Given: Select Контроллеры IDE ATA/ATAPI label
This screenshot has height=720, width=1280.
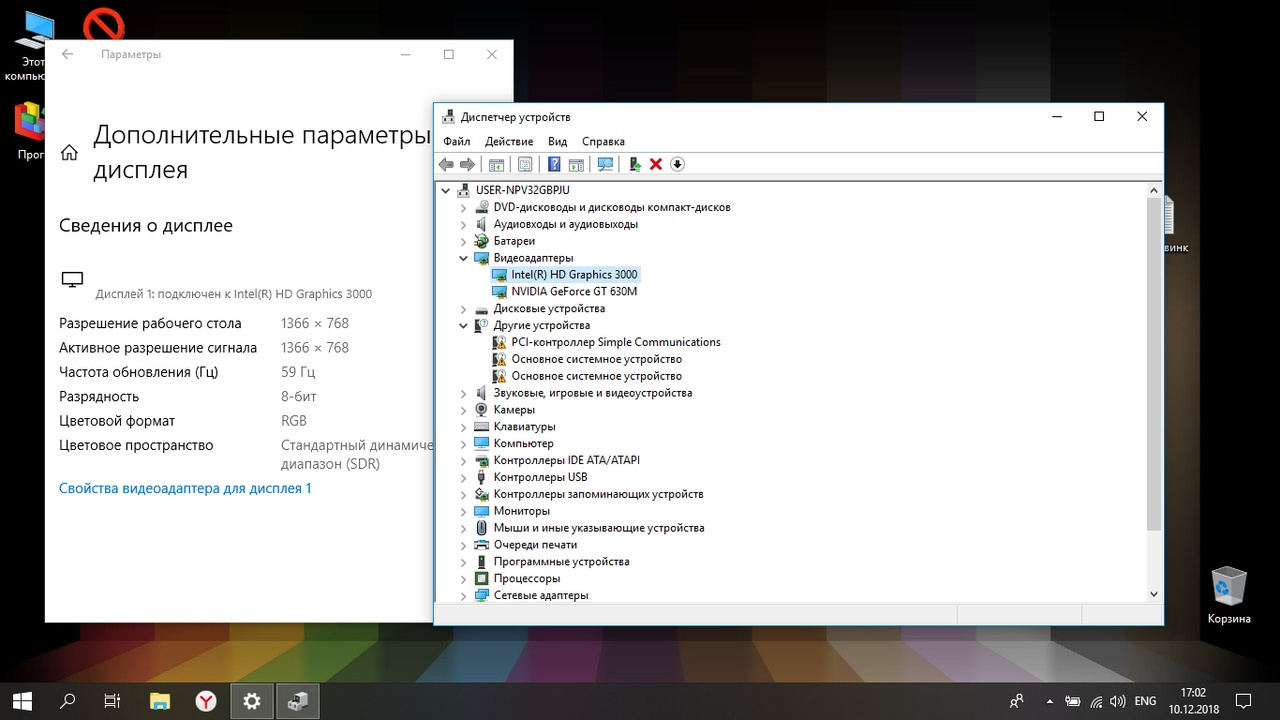Looking at the screenshot, I should click(x=566, y=460).
